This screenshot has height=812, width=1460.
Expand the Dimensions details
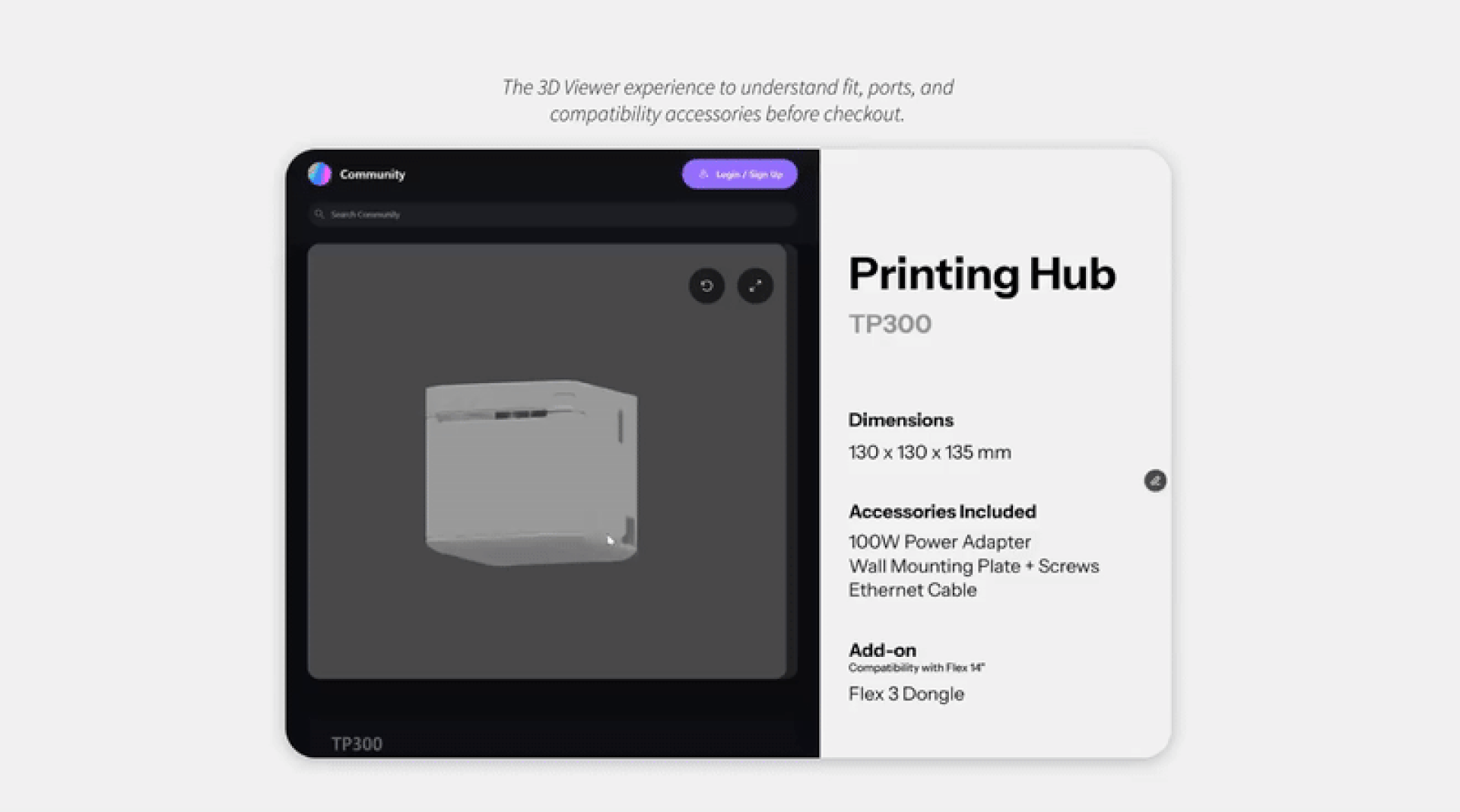(x=901, y=420)
